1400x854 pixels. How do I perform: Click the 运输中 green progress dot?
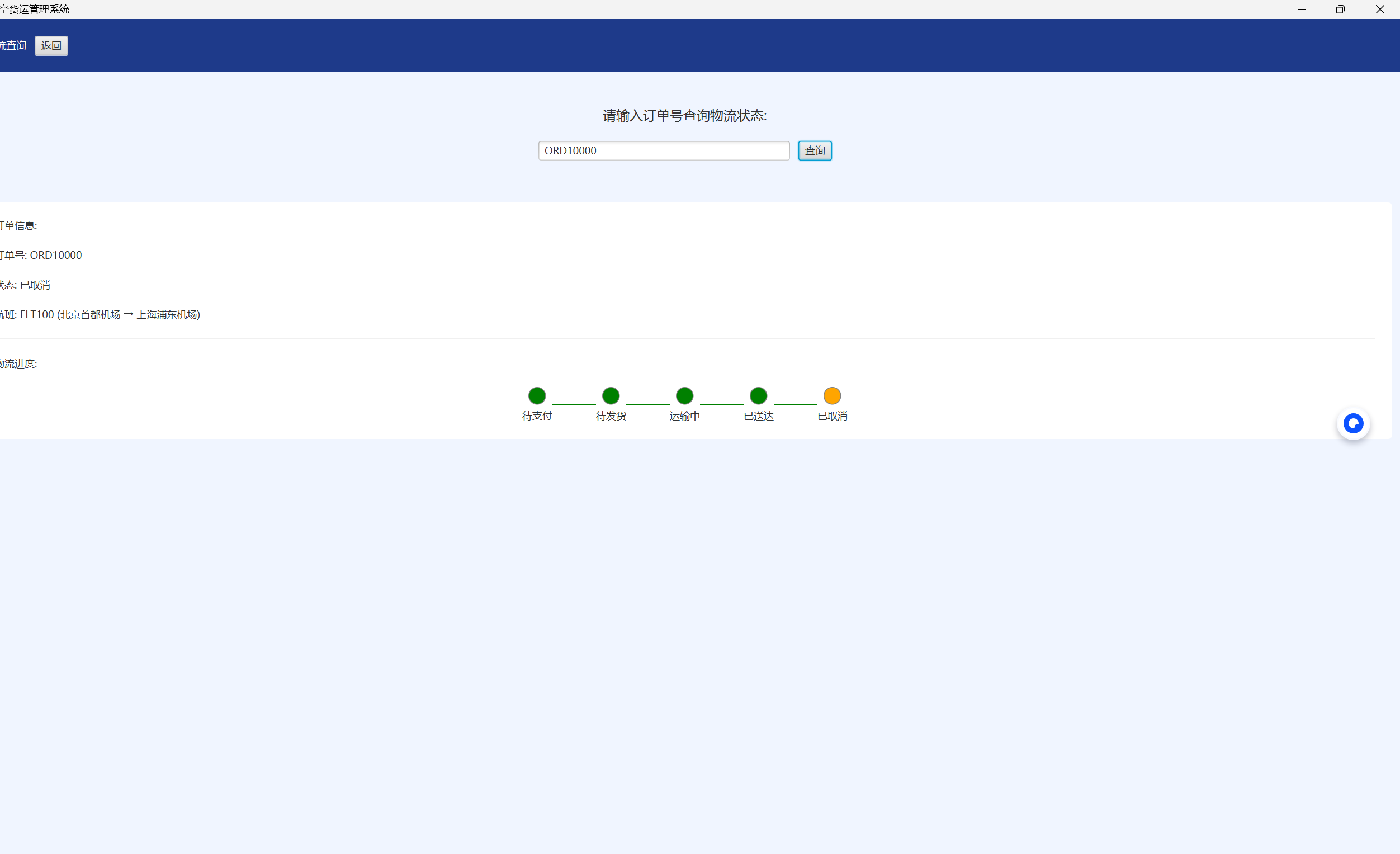685,395
